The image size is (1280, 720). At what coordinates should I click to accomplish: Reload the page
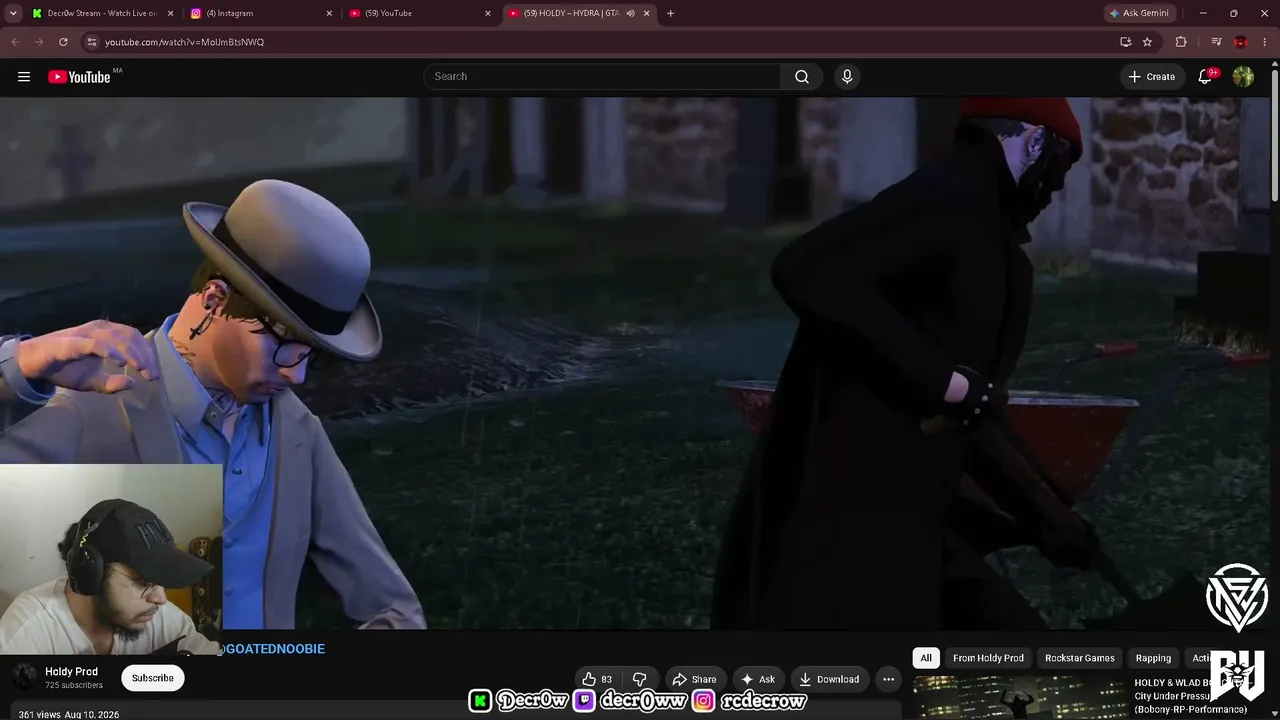click(63, 42)
